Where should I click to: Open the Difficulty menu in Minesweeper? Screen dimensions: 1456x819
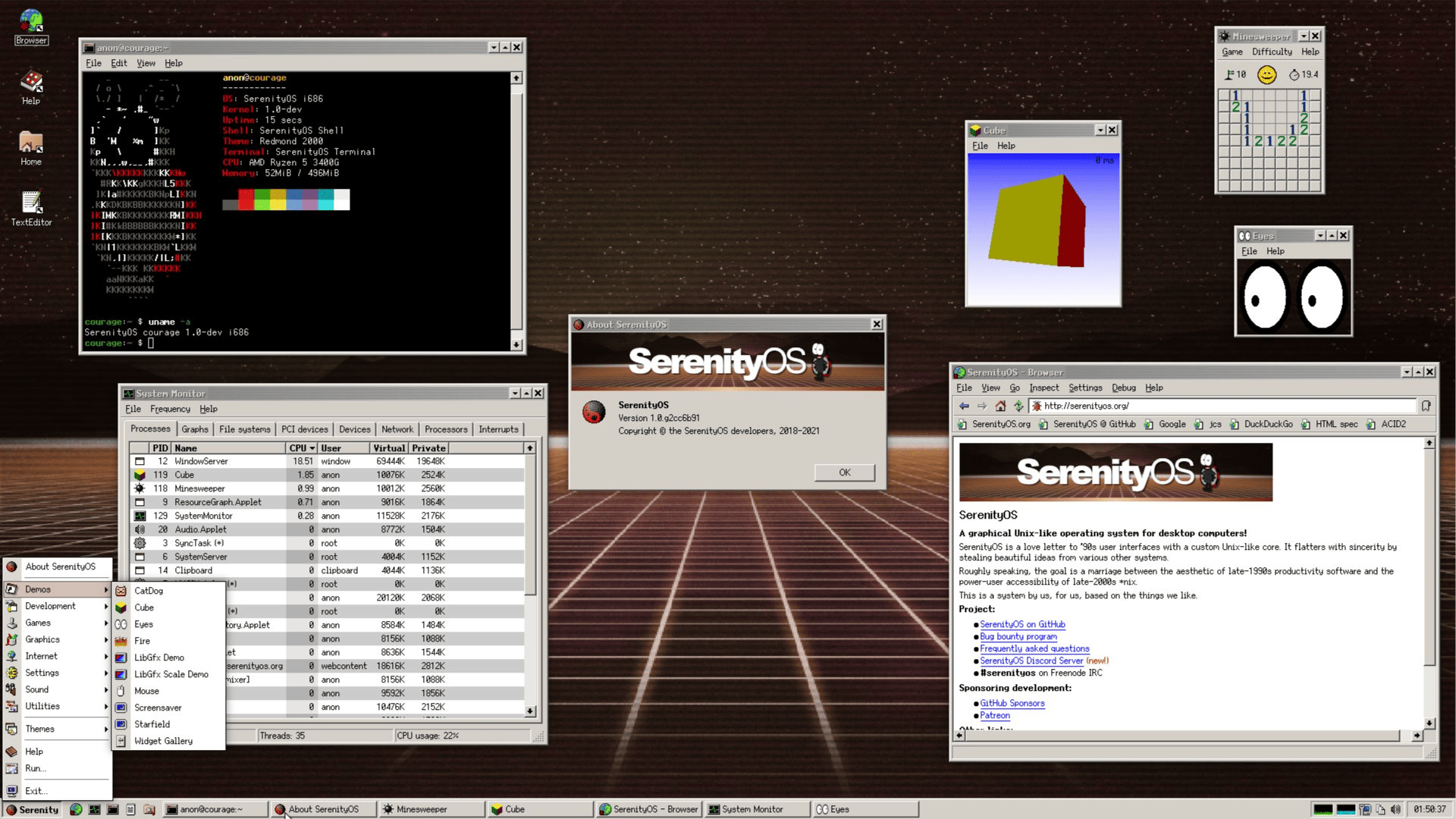click(1272, 52)
